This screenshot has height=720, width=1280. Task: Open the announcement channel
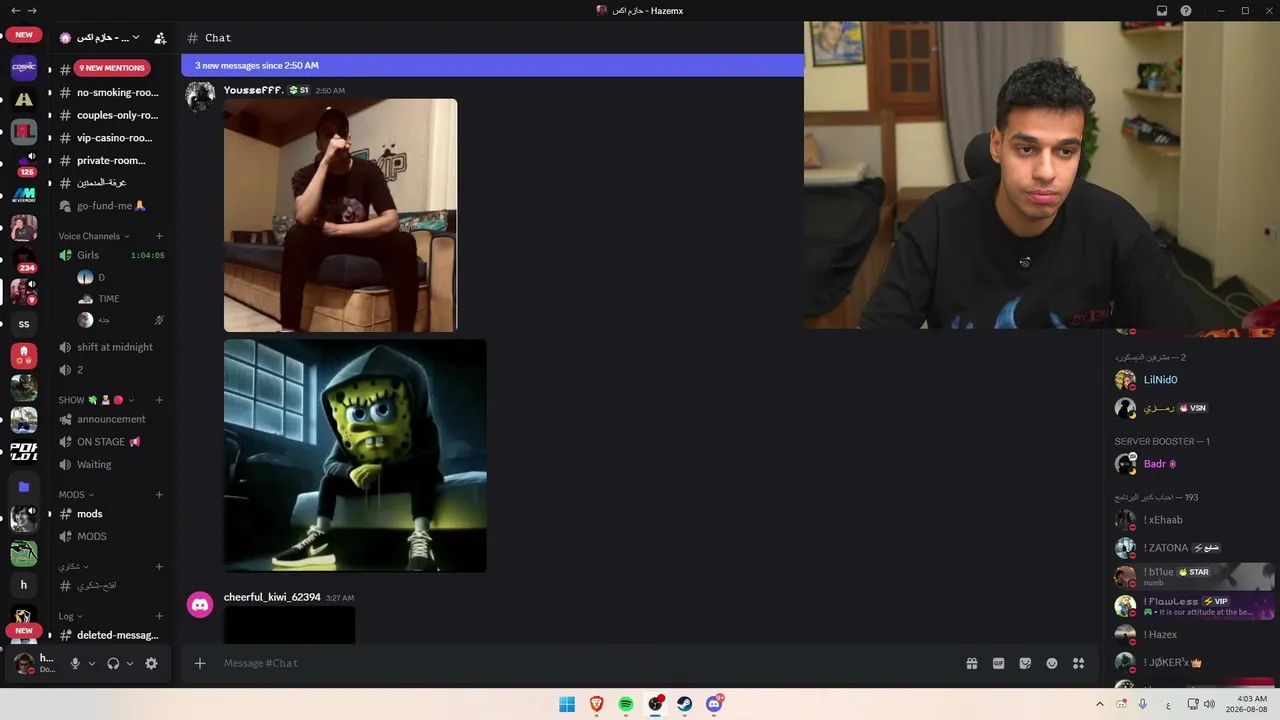[110, 419]
